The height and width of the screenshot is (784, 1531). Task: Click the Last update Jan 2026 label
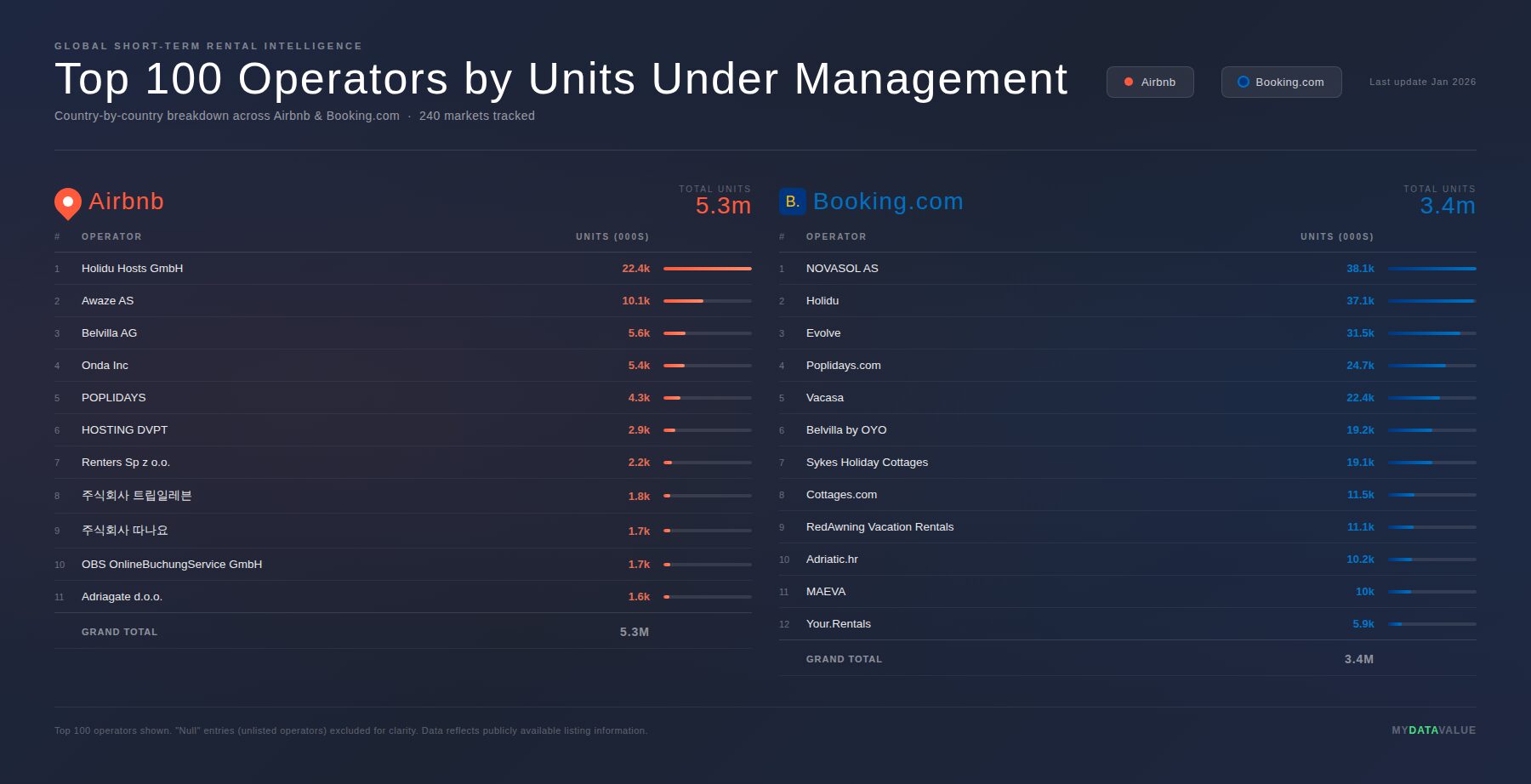pos(1422,82)
